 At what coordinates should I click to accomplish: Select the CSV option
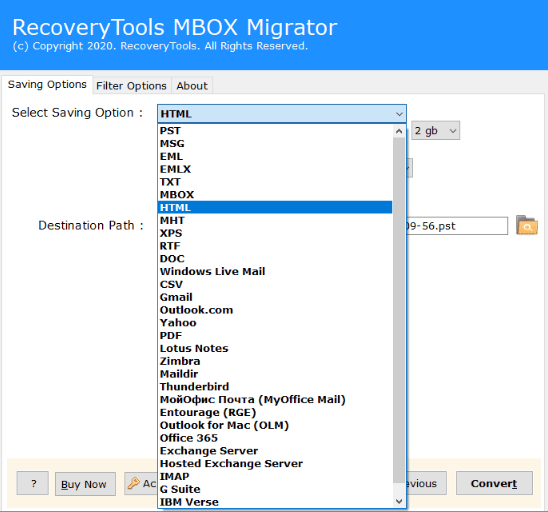pyautogui.click(x=275, y=284)
